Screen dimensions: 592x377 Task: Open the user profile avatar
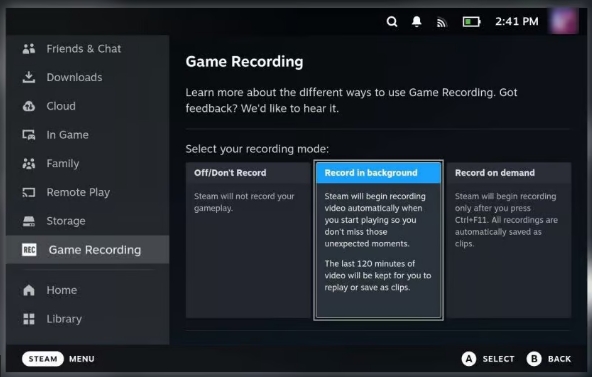tap(563, 21)
